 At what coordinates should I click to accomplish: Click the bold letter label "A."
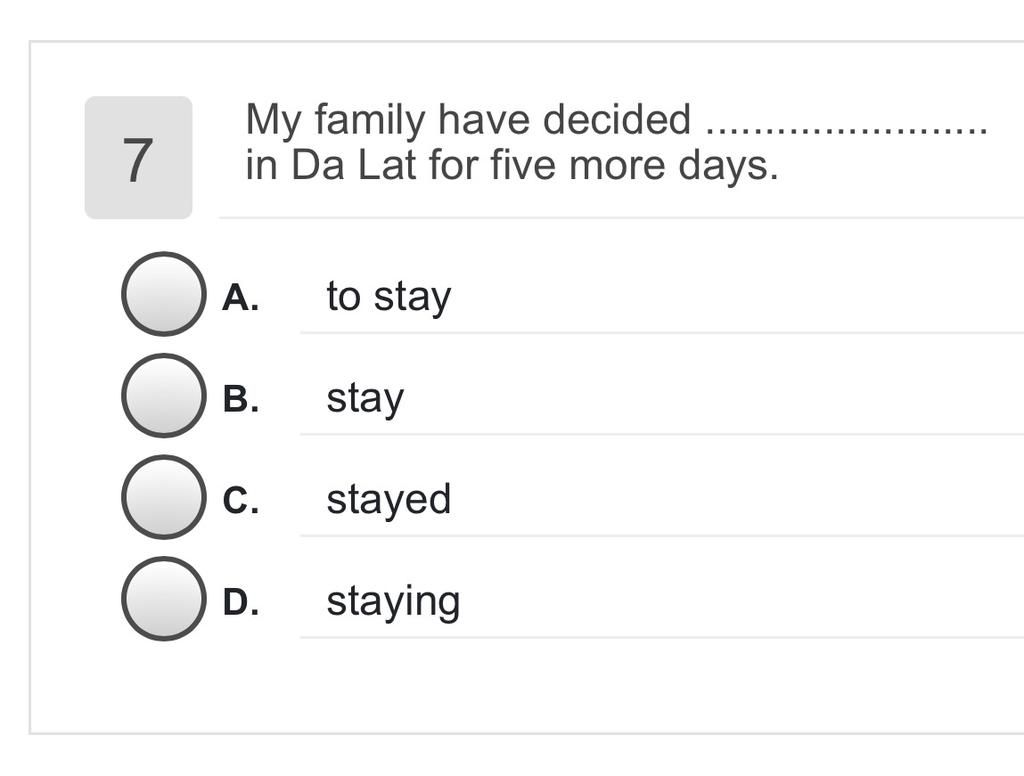[240, 298]
